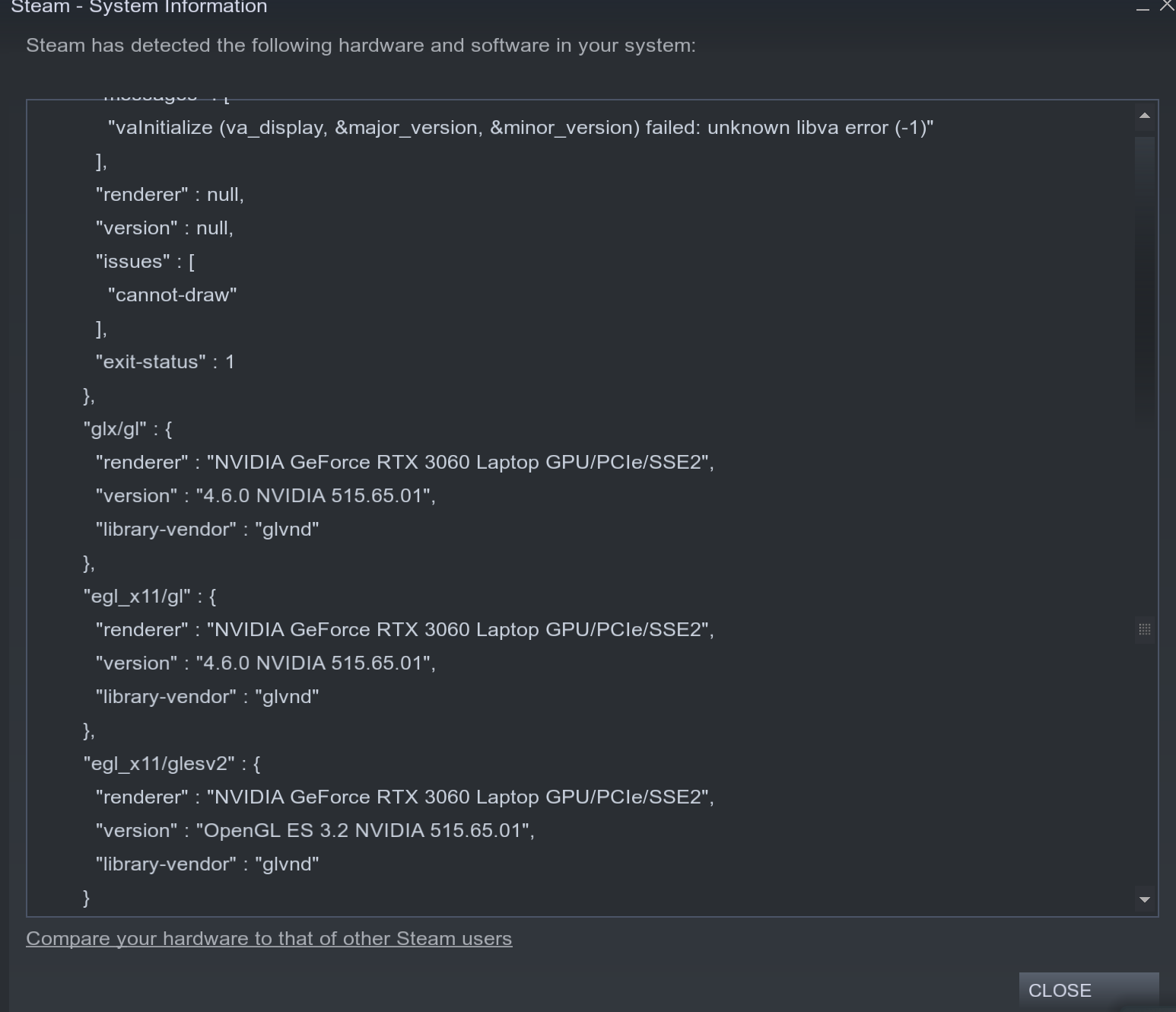This screenshot has height=1012, width=1176.
Task: Click the scroll down arrow
Action: point(1143,899)
